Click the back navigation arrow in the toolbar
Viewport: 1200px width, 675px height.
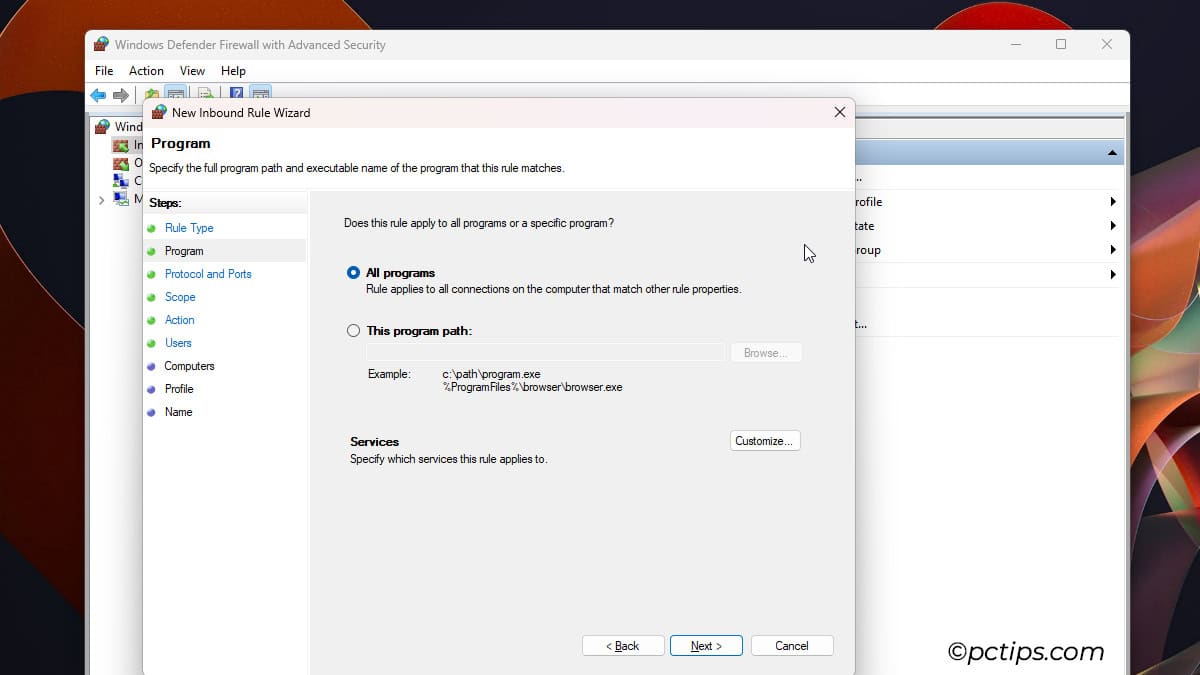(x=97, y=94)
